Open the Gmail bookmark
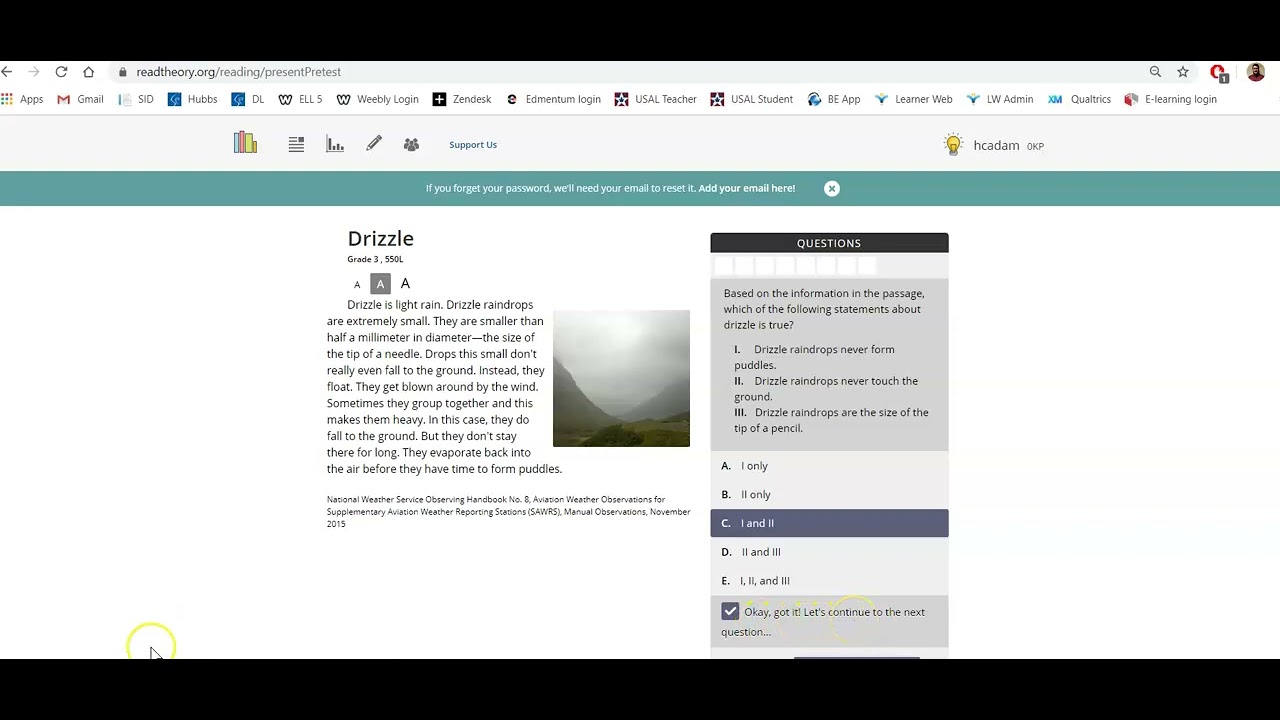 pyautogui.click(x=80, y=99)
